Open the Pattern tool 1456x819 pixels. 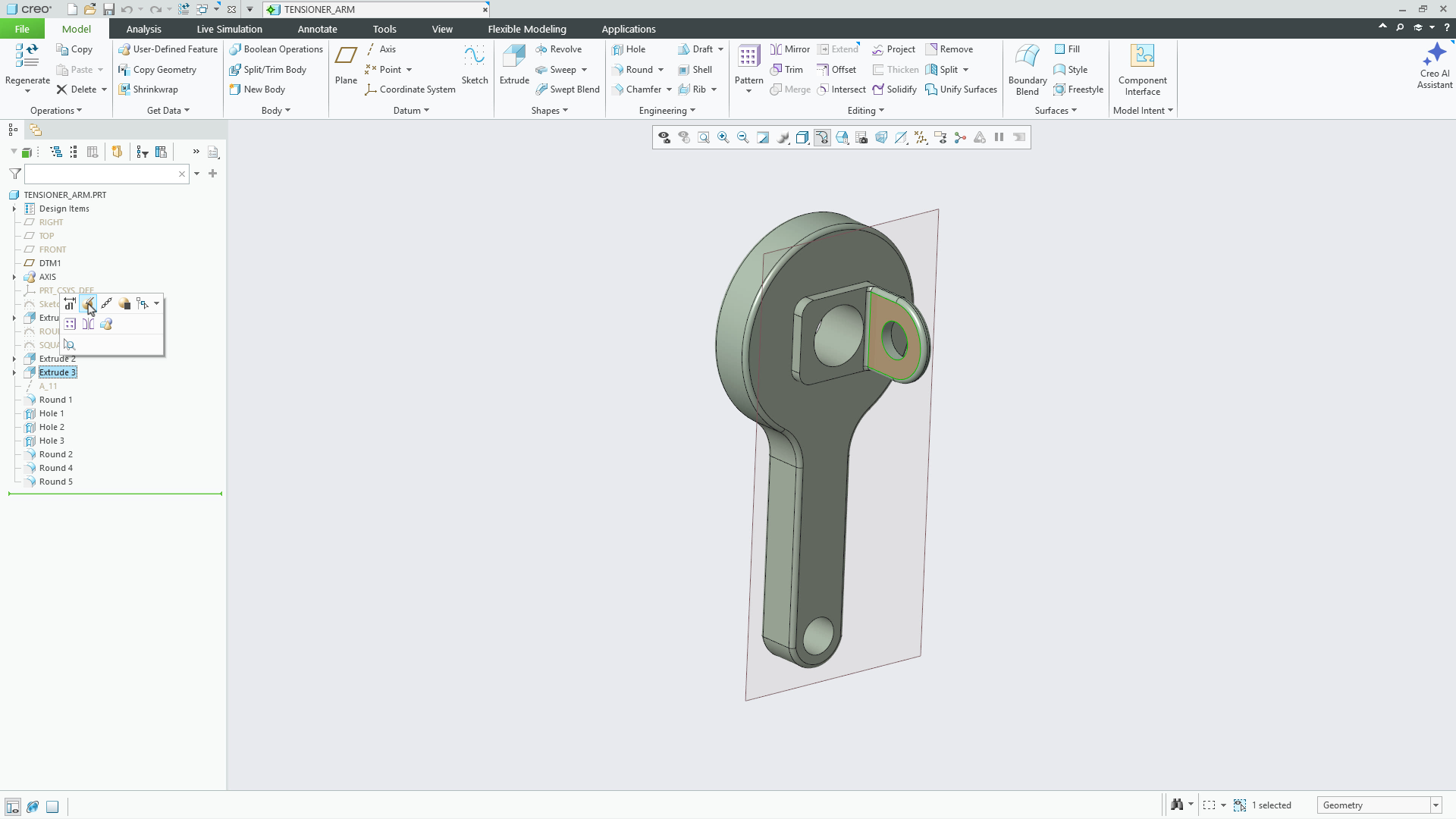coord(748,68)
